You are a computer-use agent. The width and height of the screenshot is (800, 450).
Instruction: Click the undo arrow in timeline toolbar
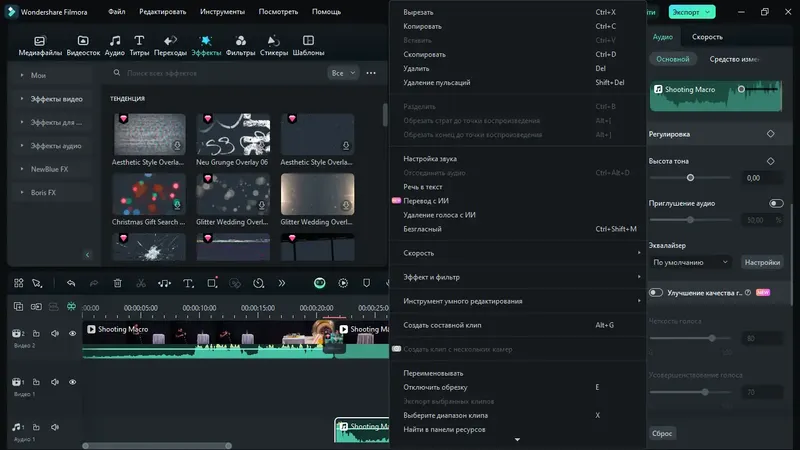pos(71,283)
